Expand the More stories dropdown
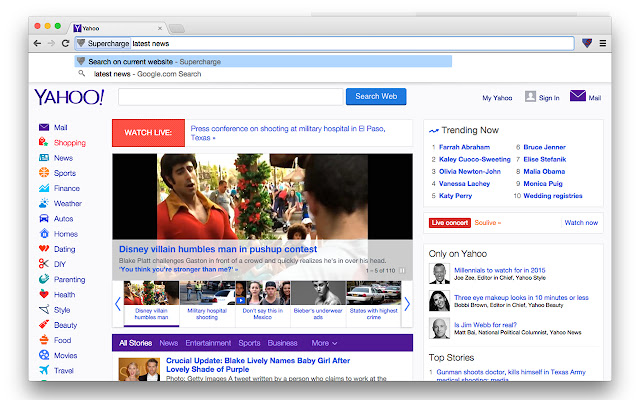The height and width of the screenshot is (400, 640). click(x=324, y=343)
